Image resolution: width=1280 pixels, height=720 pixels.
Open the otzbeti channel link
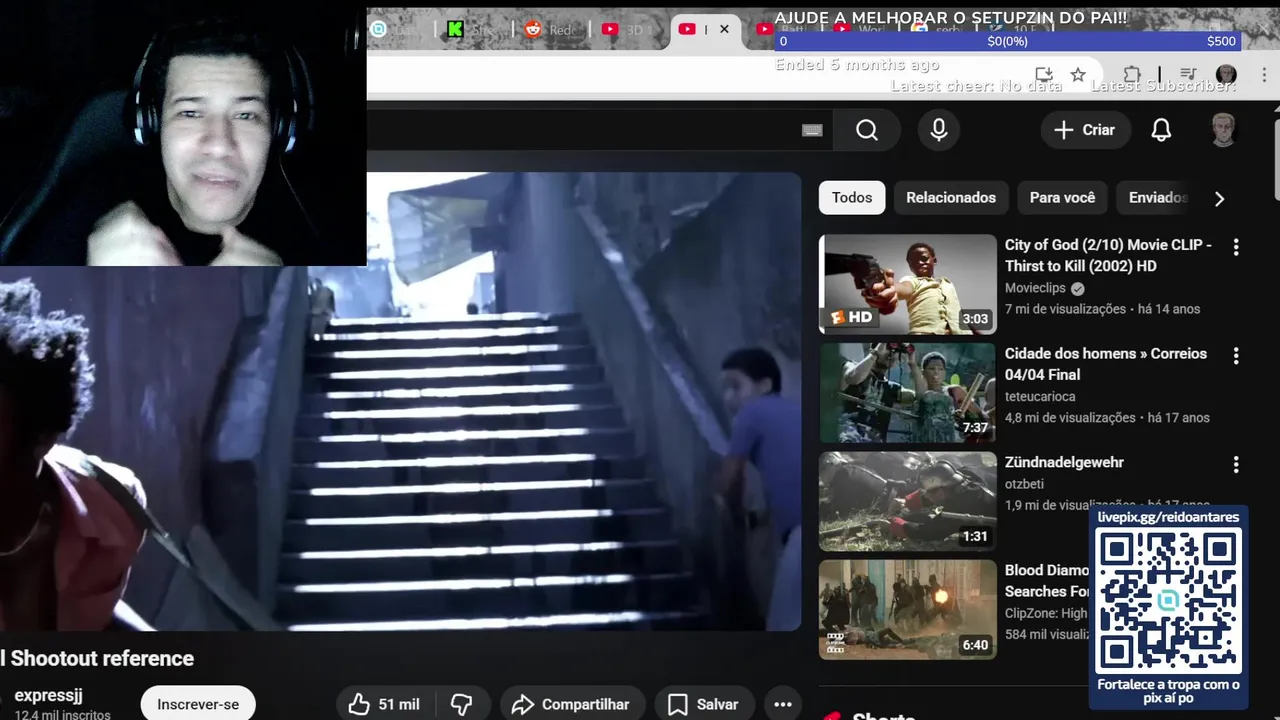1024,484
